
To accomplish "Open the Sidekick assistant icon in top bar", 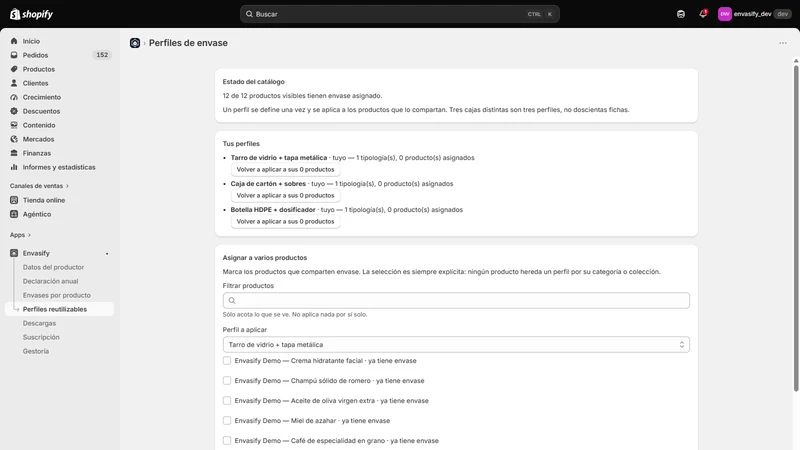I will click(681, 14).
